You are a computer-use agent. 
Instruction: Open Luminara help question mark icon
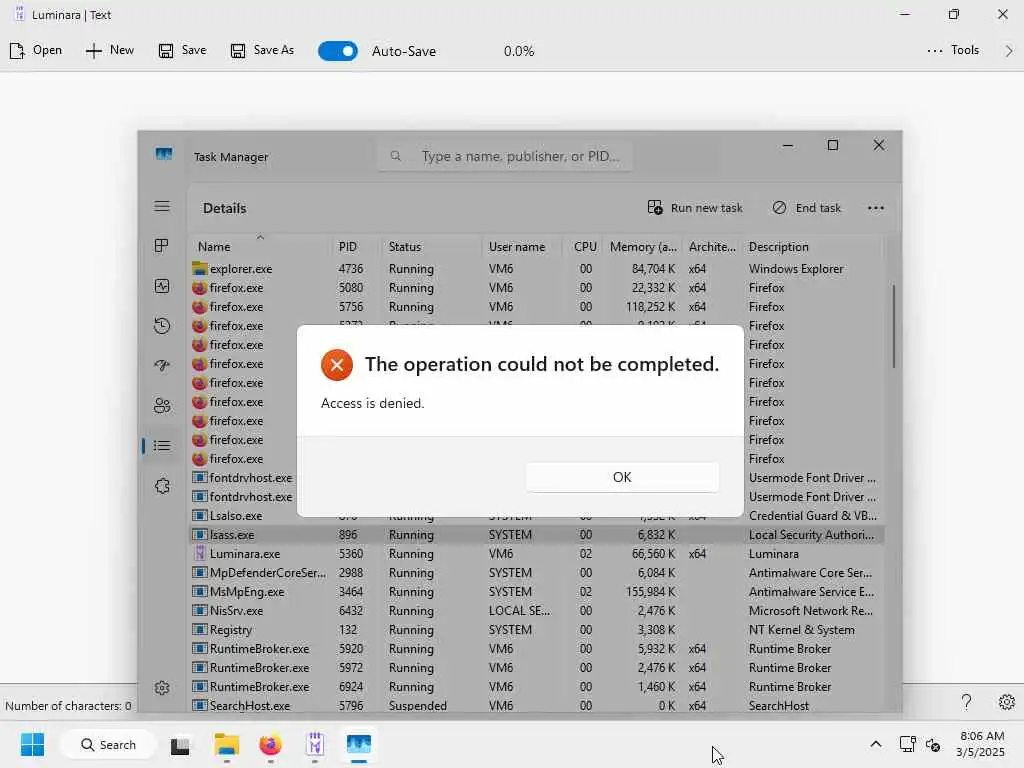(967, 702)
